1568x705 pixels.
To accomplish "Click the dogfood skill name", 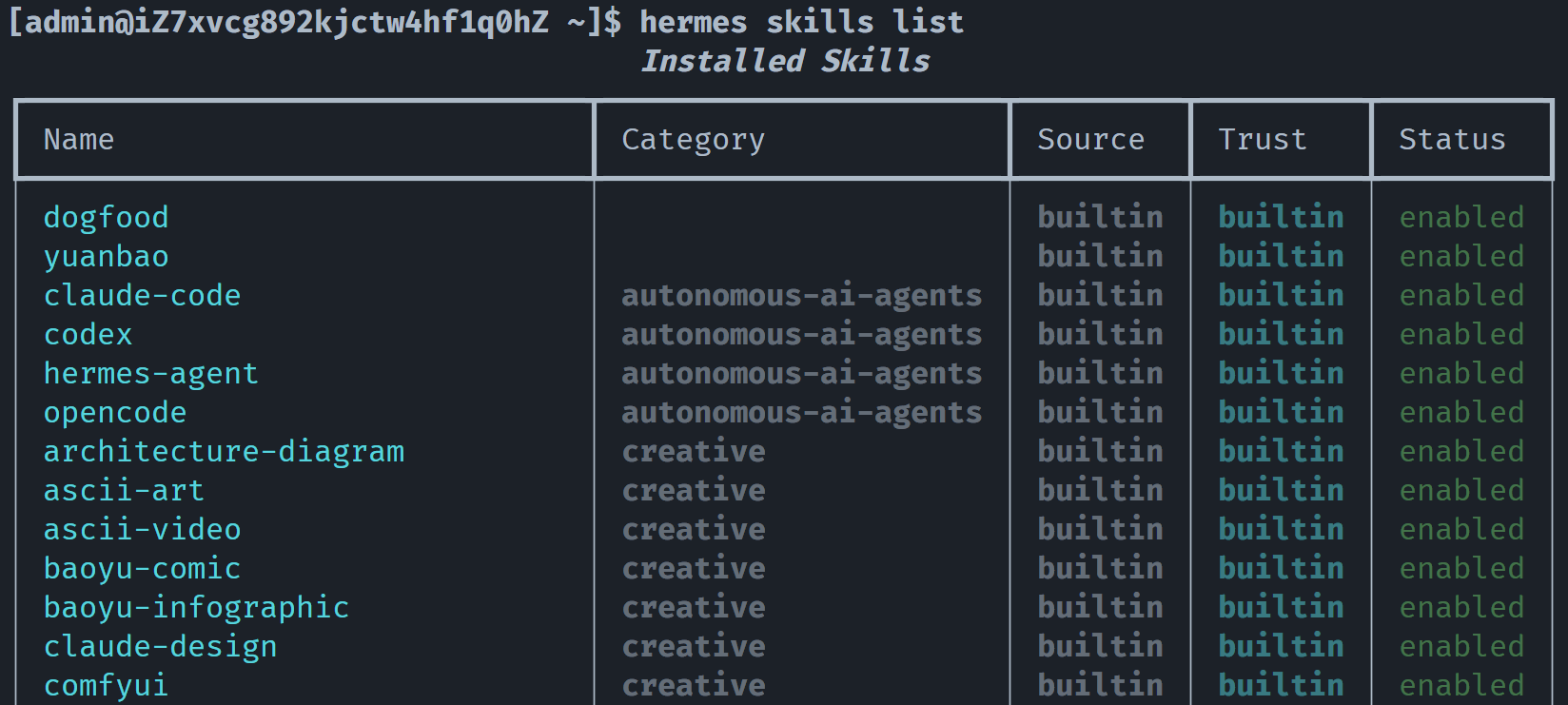I will (x=106, y=218).
